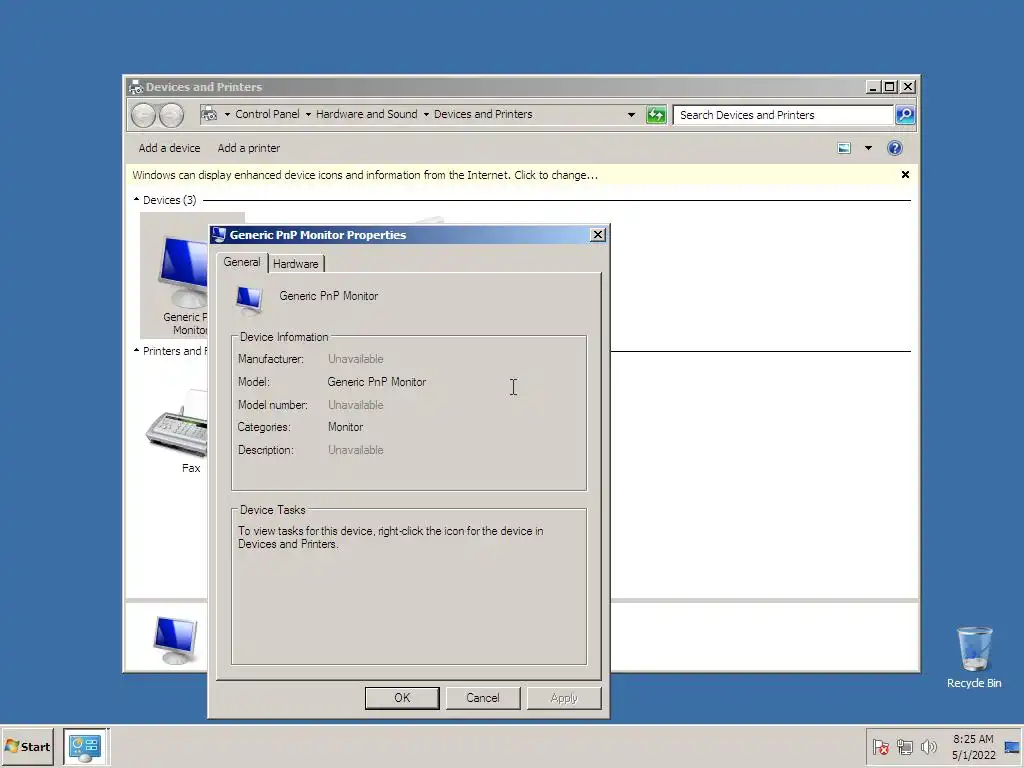Click OK in Monitor Properties dialog
1024x768 pixels.
(402, 697)
